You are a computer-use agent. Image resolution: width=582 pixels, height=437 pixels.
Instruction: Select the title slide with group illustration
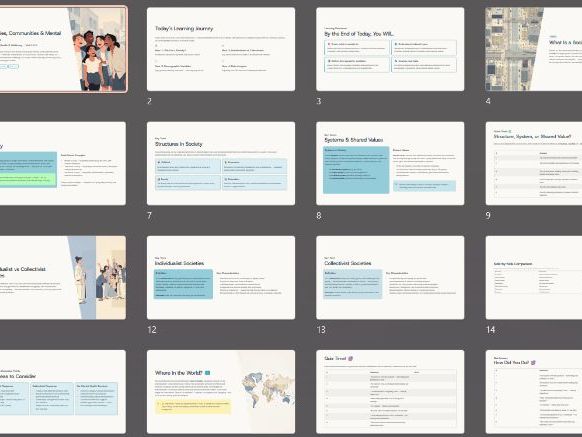tap(63, 49)
